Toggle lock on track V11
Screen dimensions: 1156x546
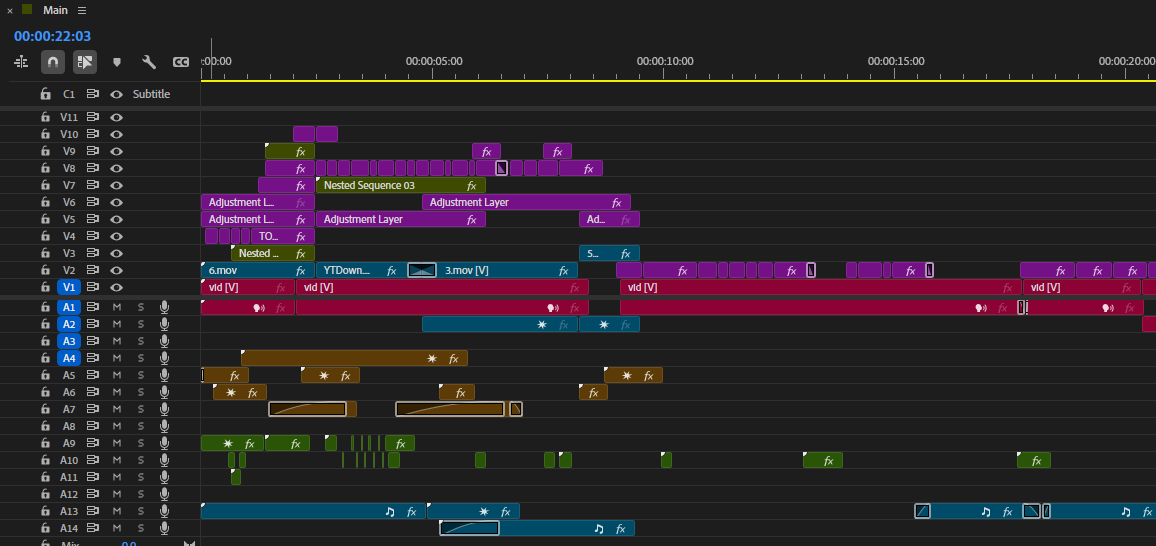click(46, 117)
